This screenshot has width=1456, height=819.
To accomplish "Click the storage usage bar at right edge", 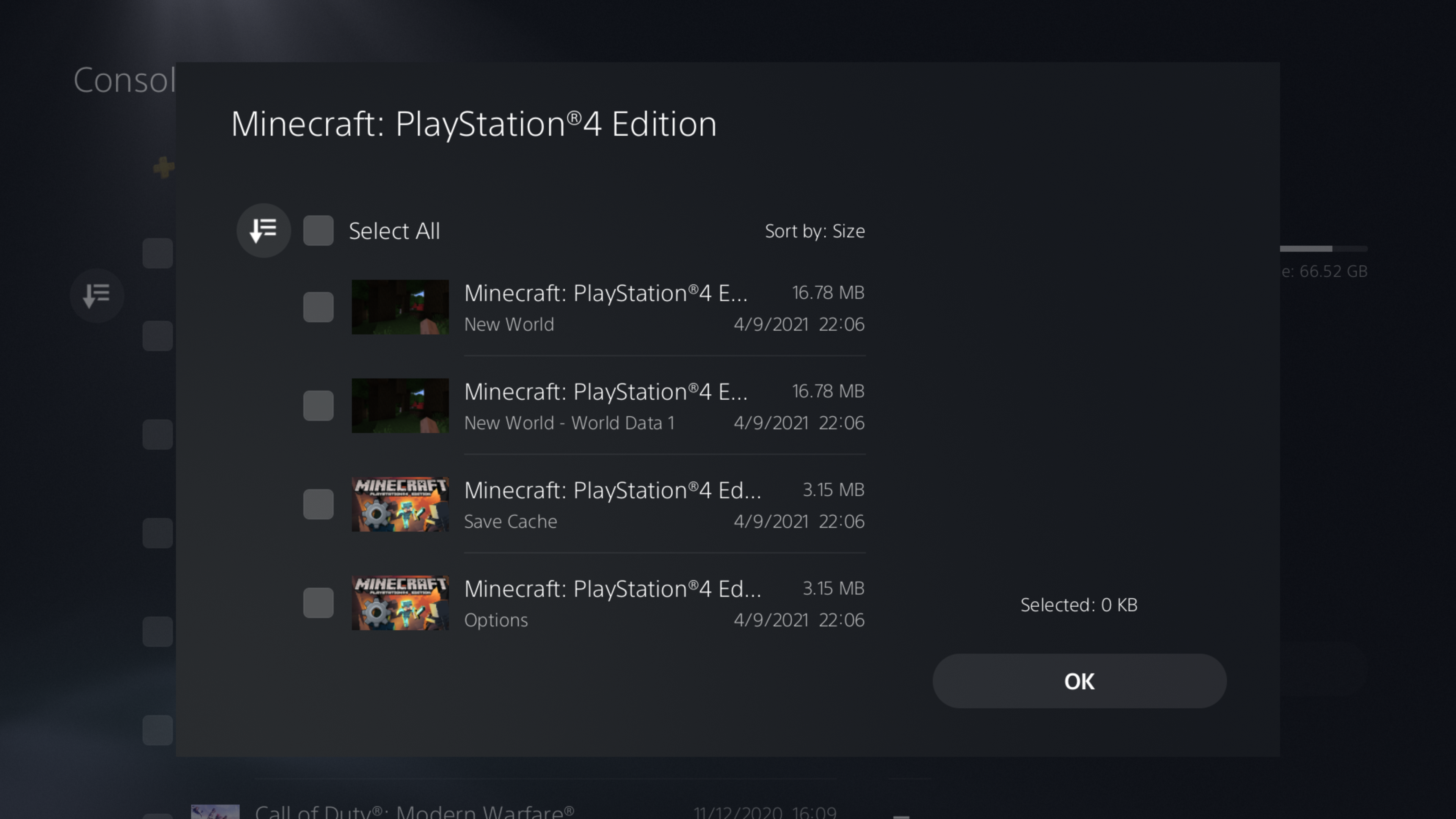I will (1323, 249).
